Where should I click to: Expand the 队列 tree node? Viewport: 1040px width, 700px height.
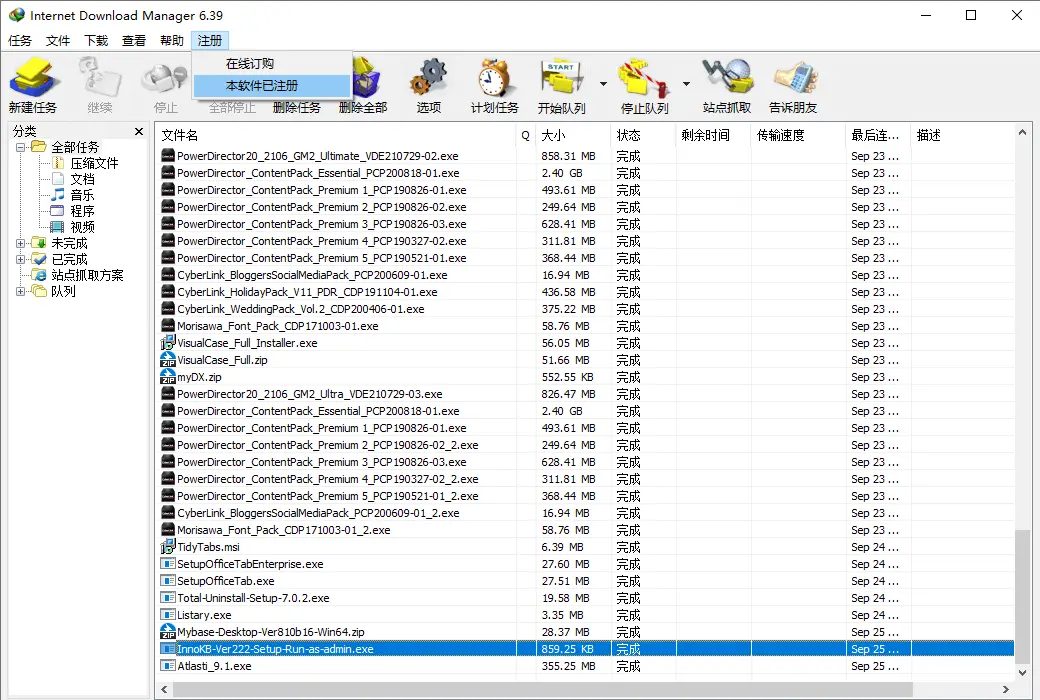(x=21, y=291)
